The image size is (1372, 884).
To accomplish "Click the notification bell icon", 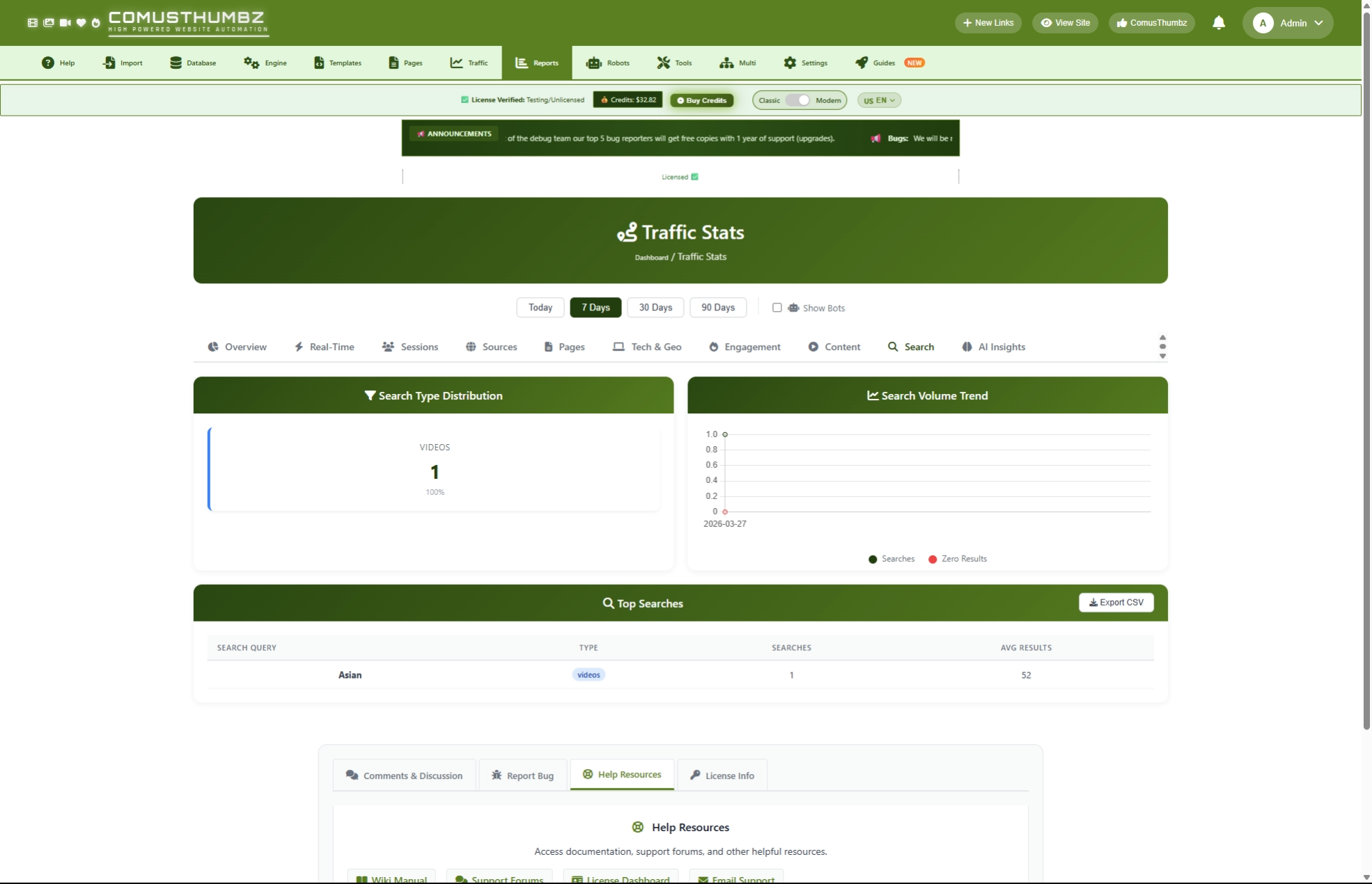I will (x=1218, y=23).
